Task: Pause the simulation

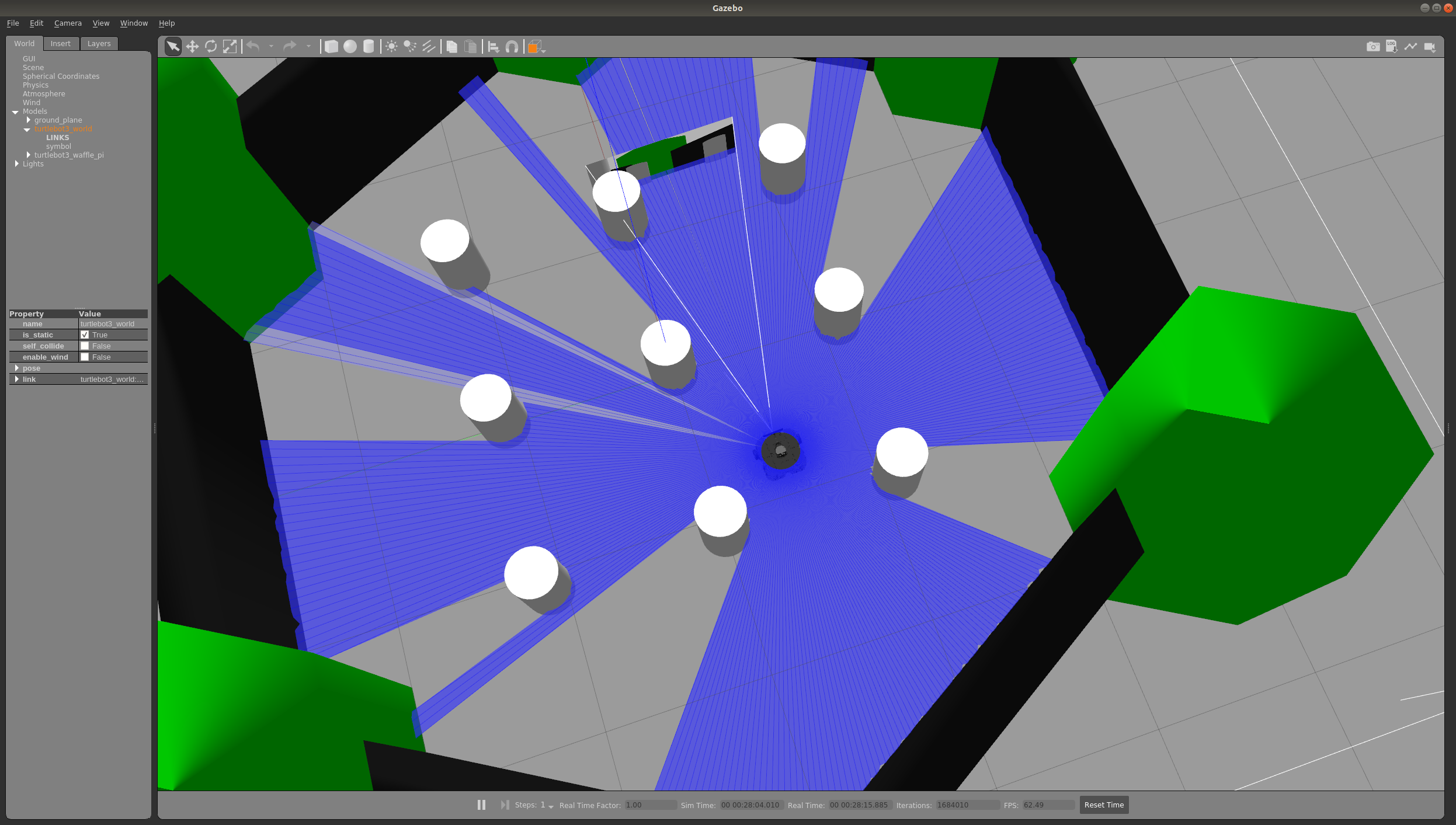Action: click(481, 805)
